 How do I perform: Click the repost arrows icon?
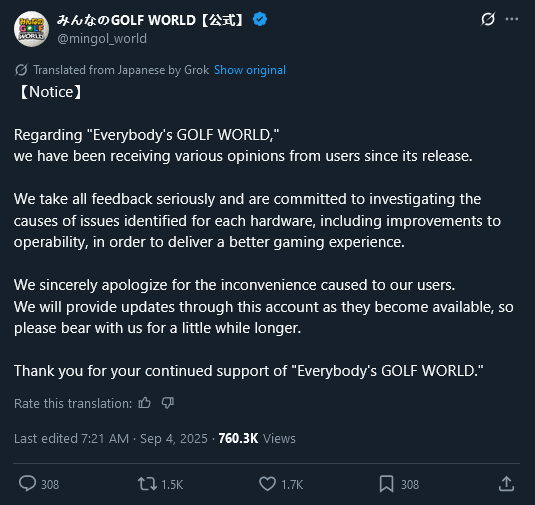[x=147, y=484]
